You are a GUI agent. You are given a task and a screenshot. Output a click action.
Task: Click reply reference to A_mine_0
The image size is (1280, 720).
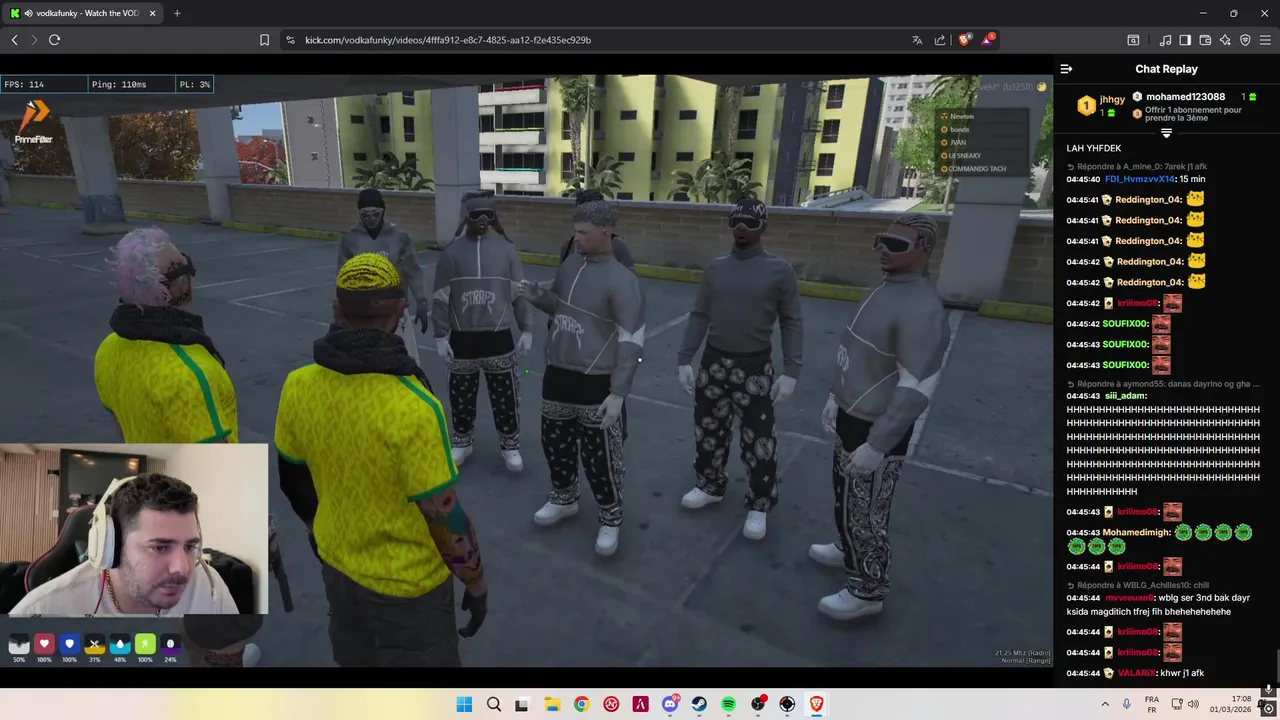tap(1136, 166)
